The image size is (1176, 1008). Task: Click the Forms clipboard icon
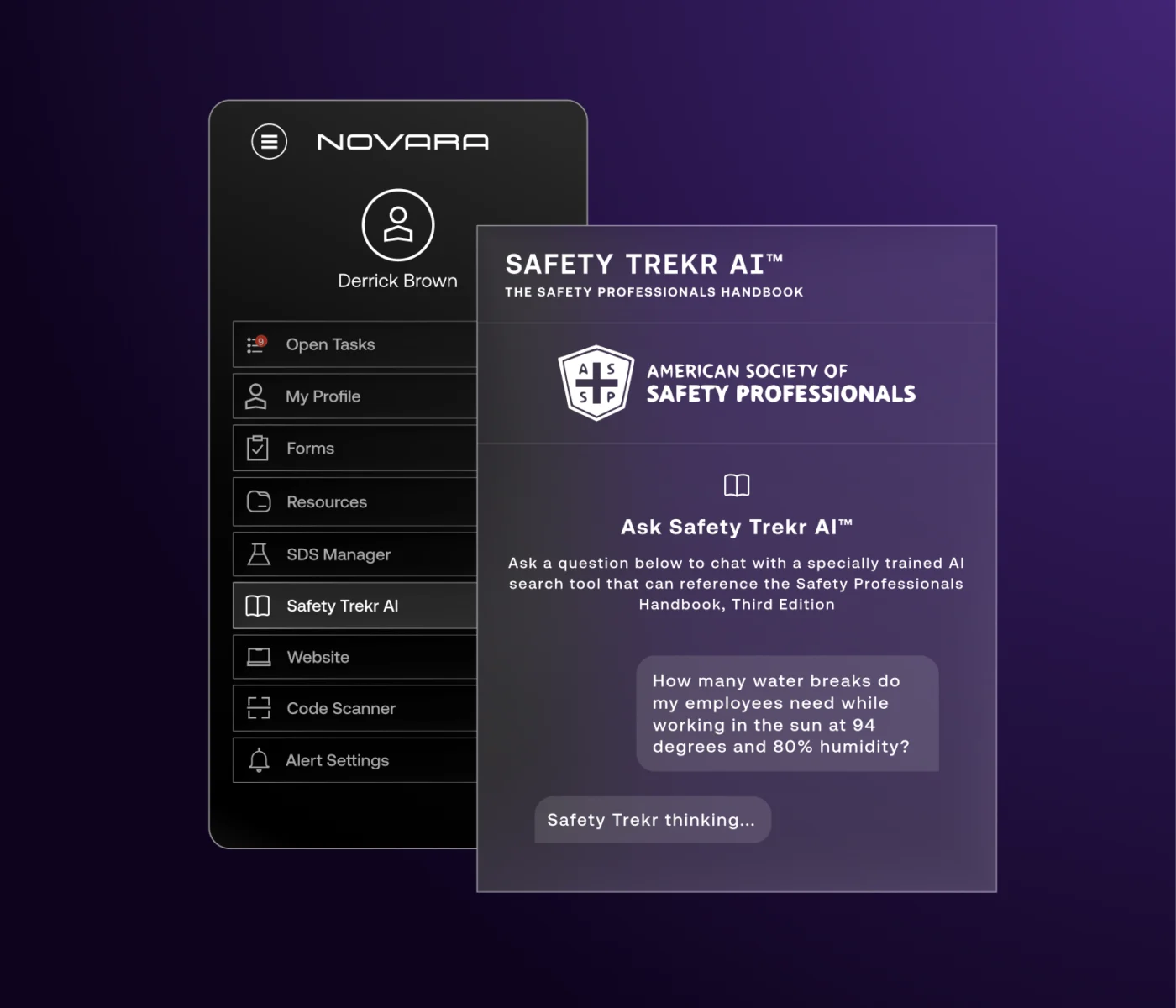pos(258,448)
